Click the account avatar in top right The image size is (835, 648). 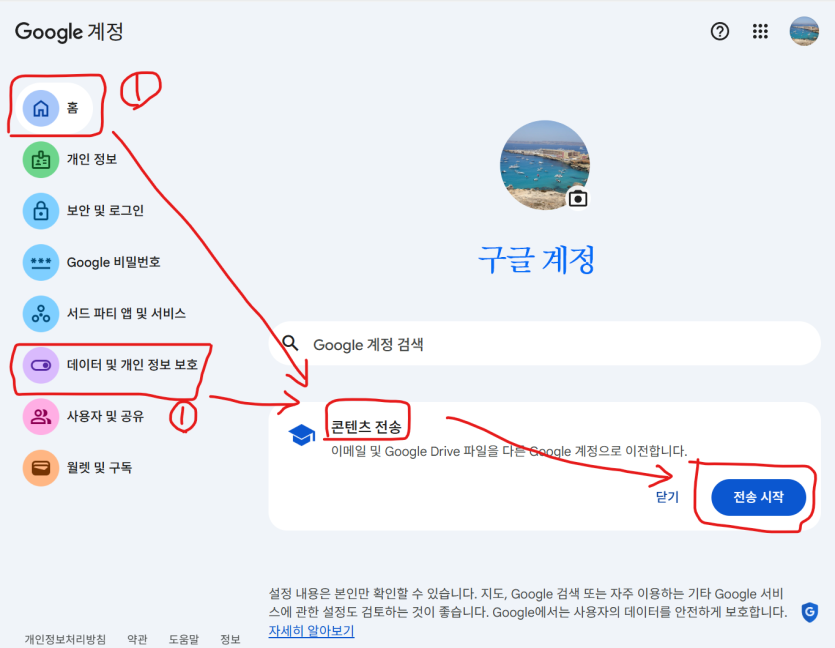coord(804,31)
